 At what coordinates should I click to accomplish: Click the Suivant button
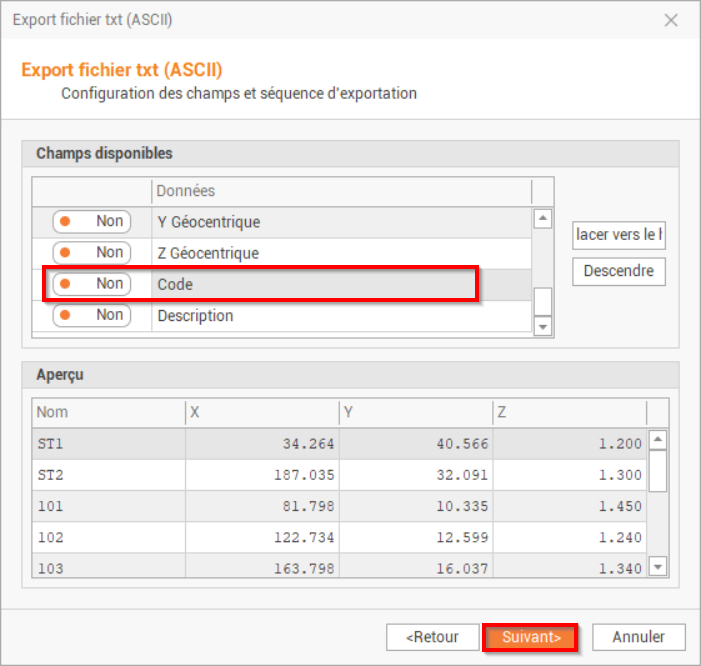click(530, 637)
